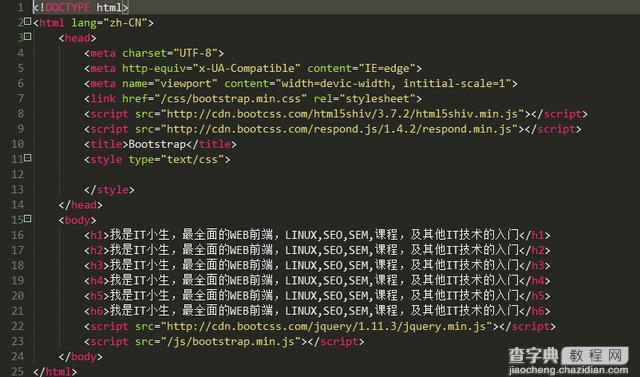This screenshot has height=377, width=640.
Task: Click the content="IE=edge" attribute
Action: click(x=361, y=68)
